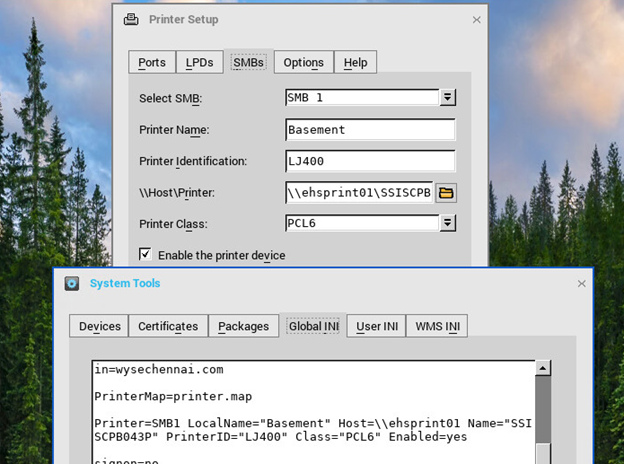624x464 pixels.
Task: Open the Help tab in Printer Setup
Action: point(355,62)
